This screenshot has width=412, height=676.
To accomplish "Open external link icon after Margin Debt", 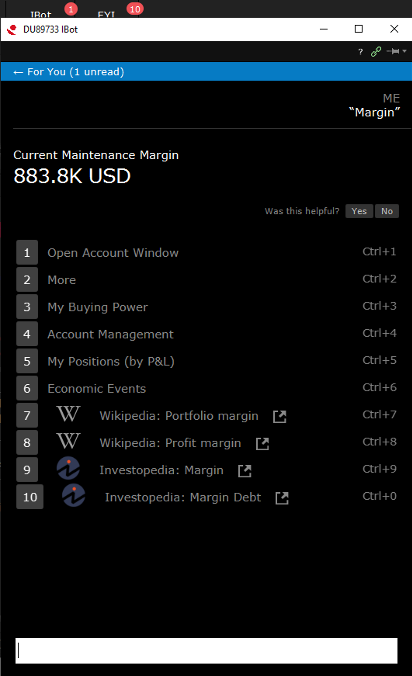I will [282, 498].
